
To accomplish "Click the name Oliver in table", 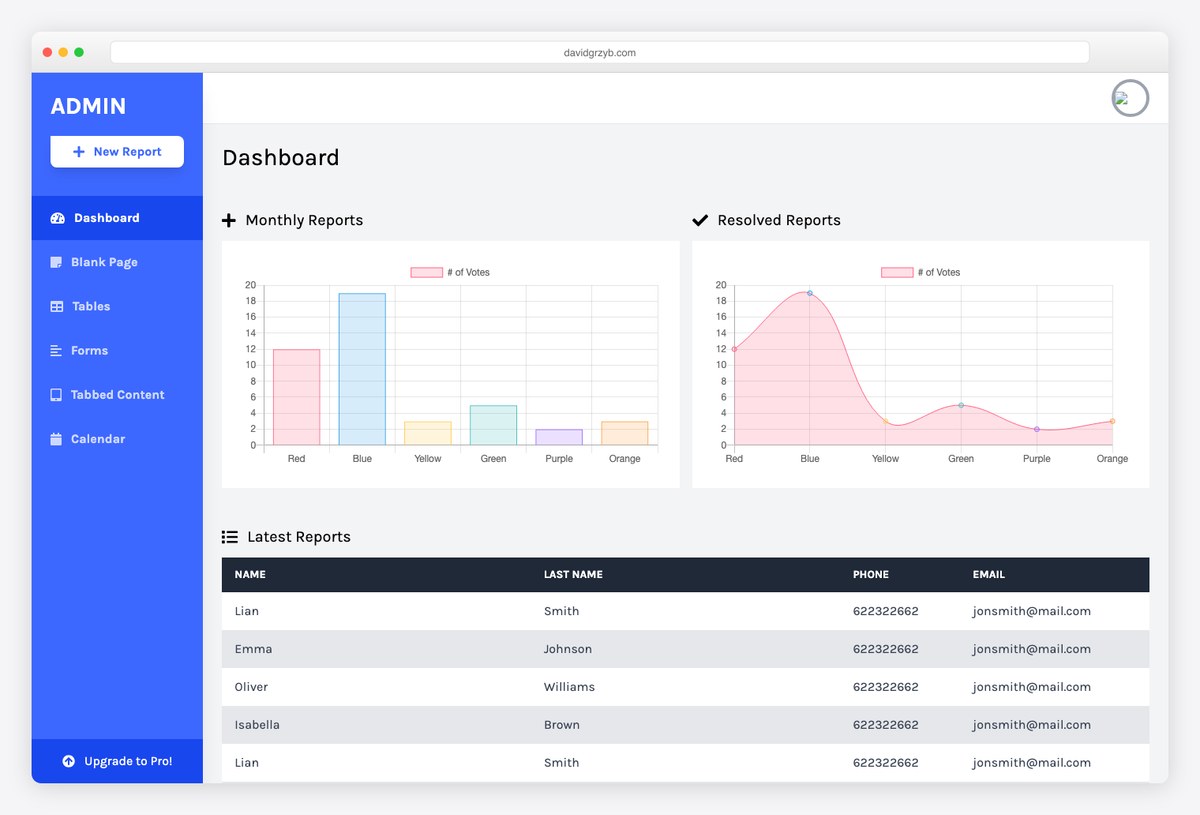I will click(251, 687).
